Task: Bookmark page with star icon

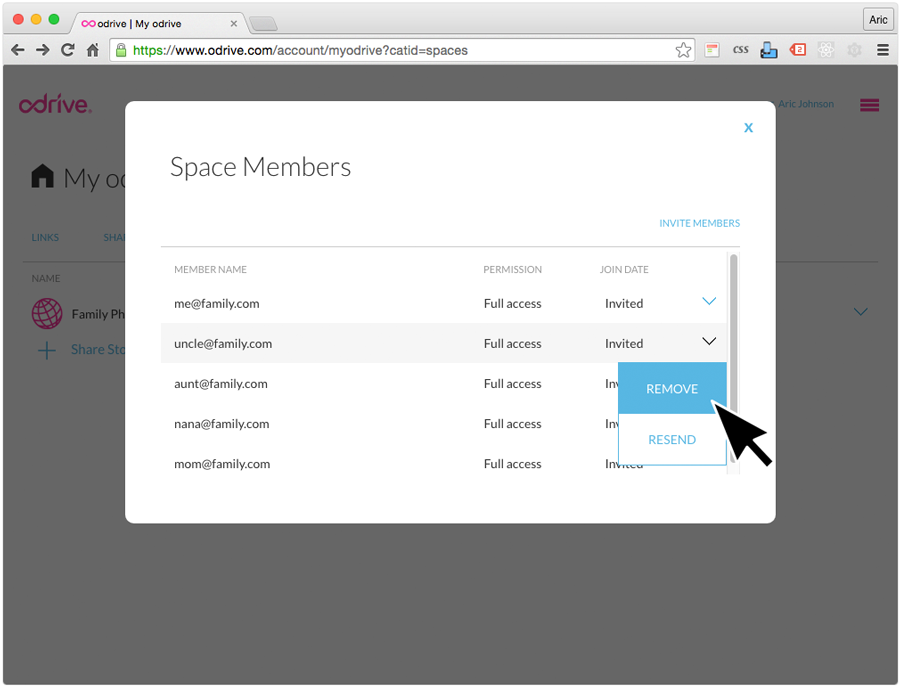Action: click(683, 50)
